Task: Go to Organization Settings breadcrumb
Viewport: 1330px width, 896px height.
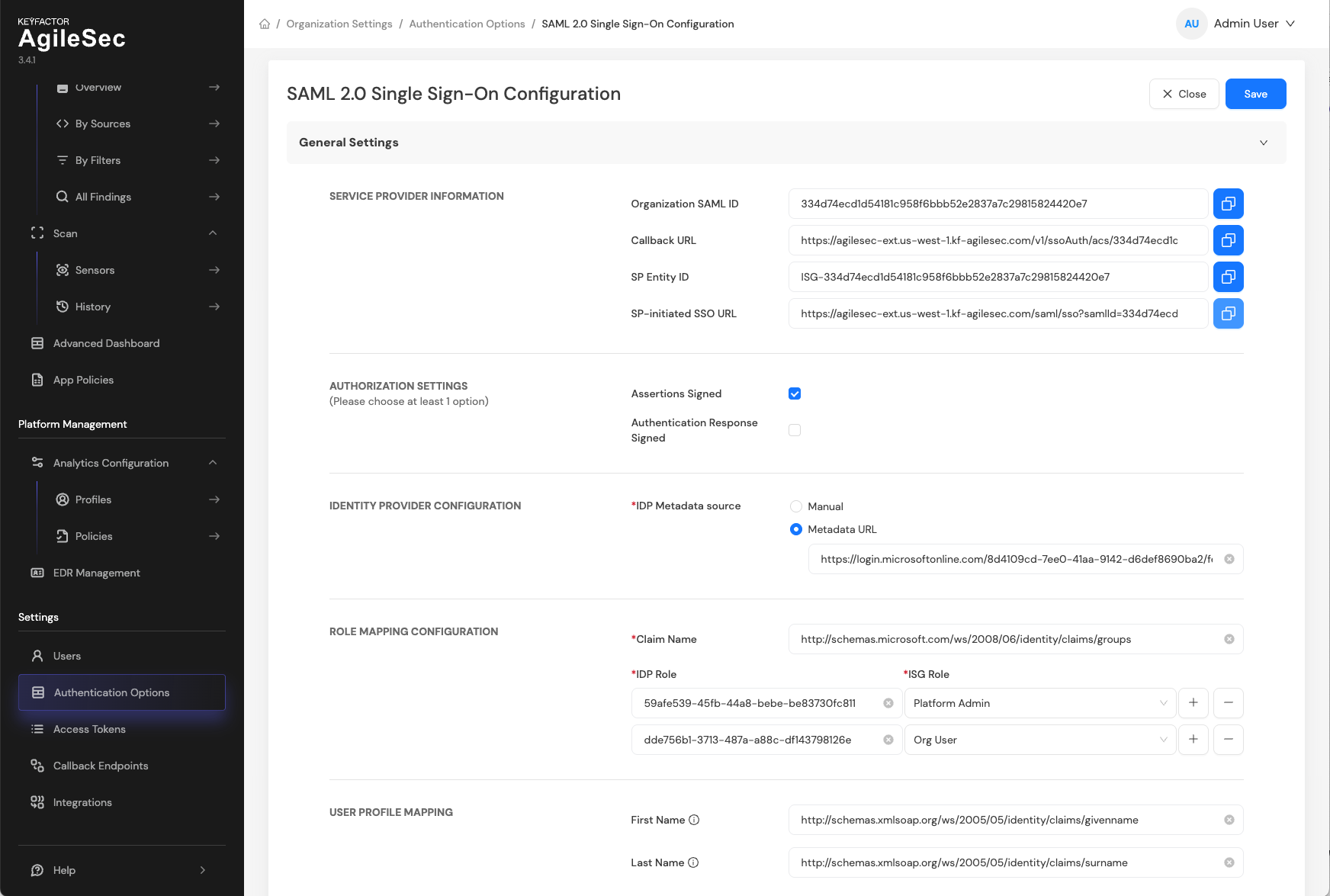Action: pos(339,24)
